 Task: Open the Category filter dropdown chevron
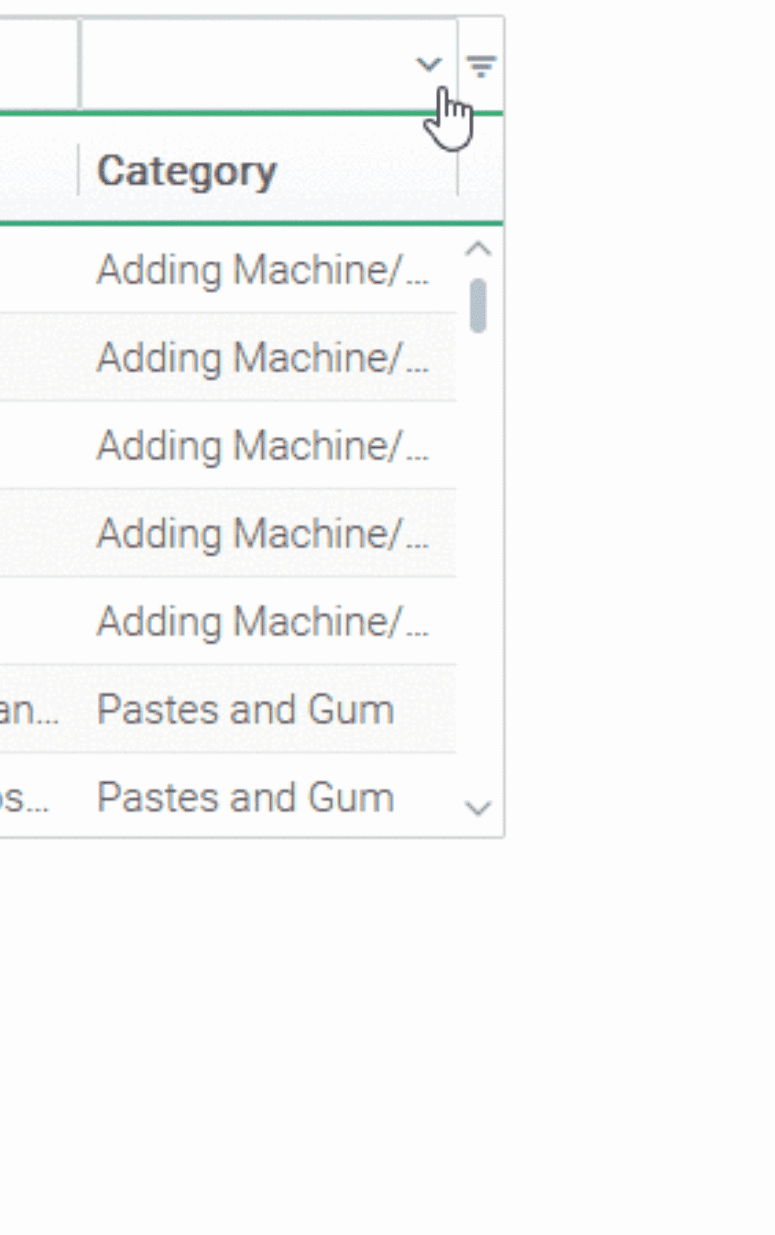[428, 65]
